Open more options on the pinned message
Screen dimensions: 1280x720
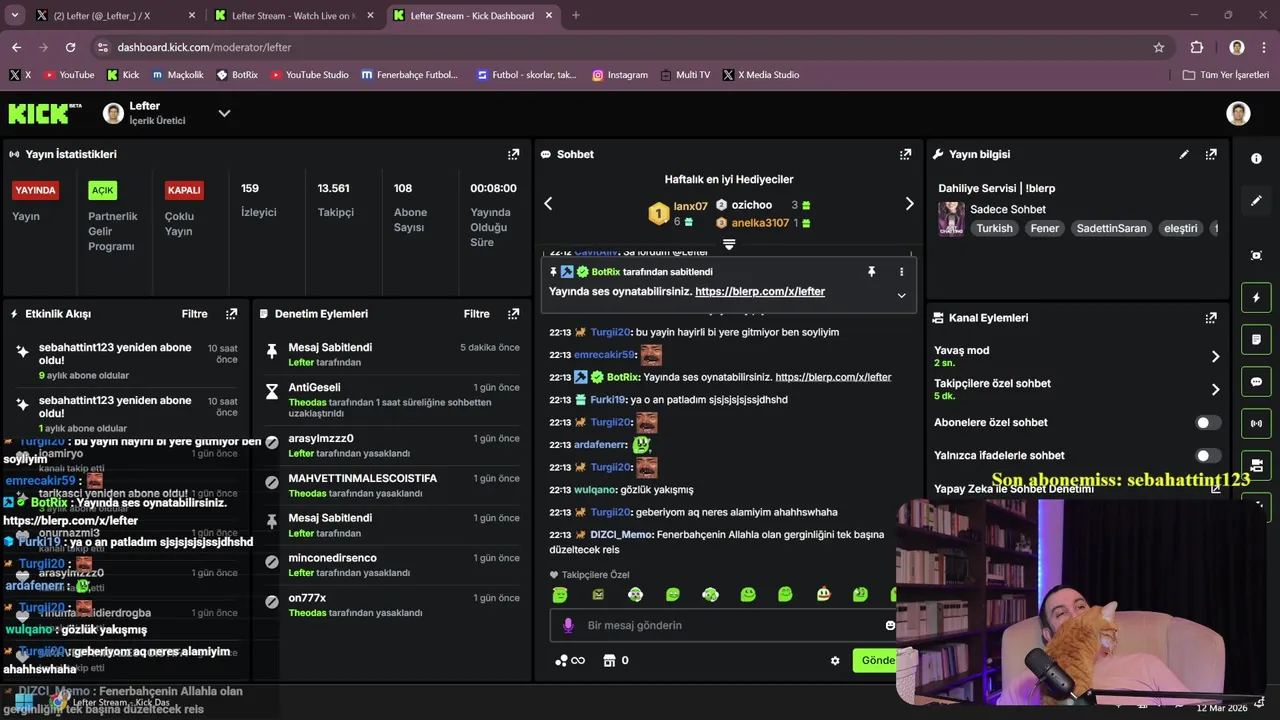(x=901, y=271)
